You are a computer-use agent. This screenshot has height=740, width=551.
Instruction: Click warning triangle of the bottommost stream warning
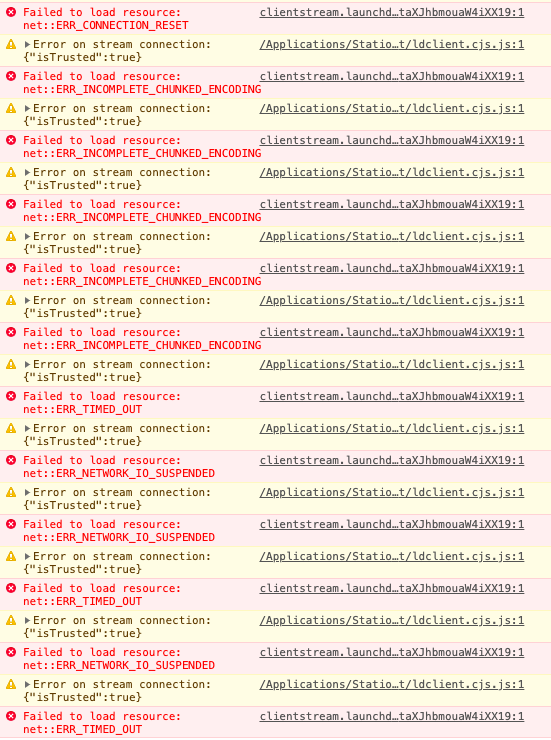click(11, 684)
